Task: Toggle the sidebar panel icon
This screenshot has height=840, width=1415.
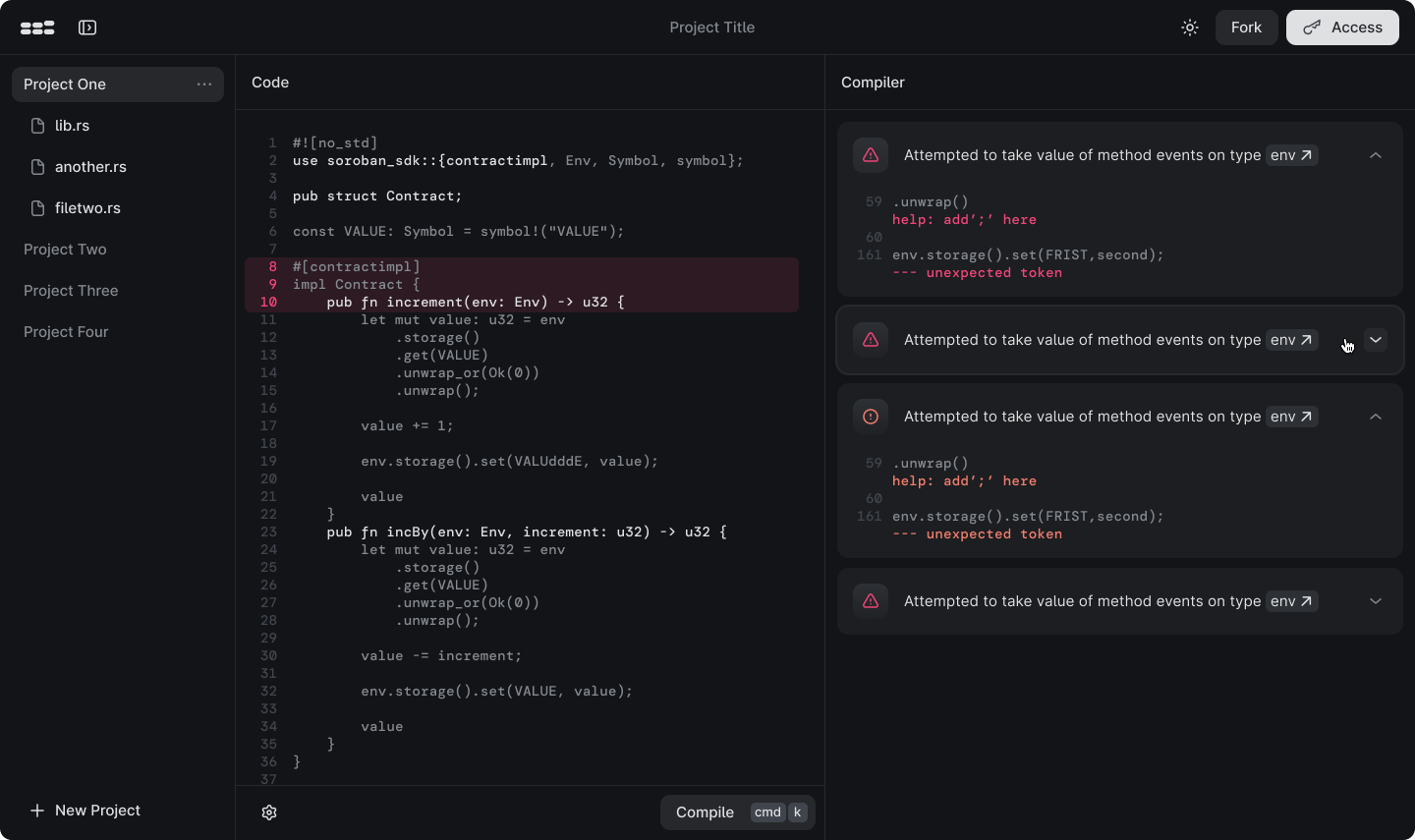Action: (x=87, y=28)
